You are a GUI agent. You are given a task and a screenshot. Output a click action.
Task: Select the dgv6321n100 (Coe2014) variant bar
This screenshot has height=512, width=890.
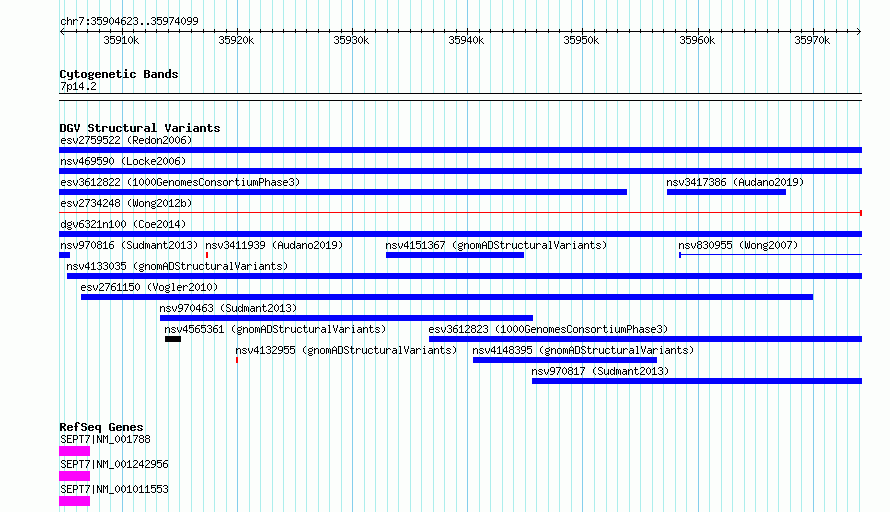coord(460,234)
